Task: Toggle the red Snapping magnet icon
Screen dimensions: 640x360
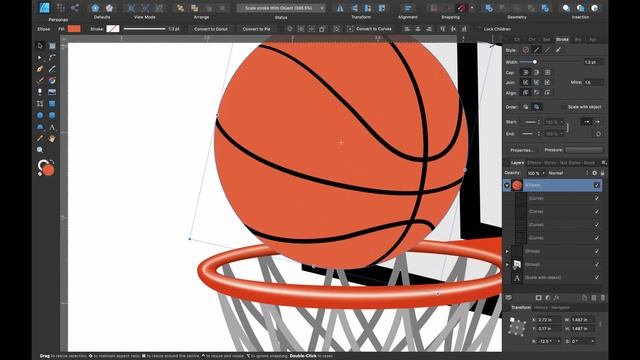Action: click(462, 8)
